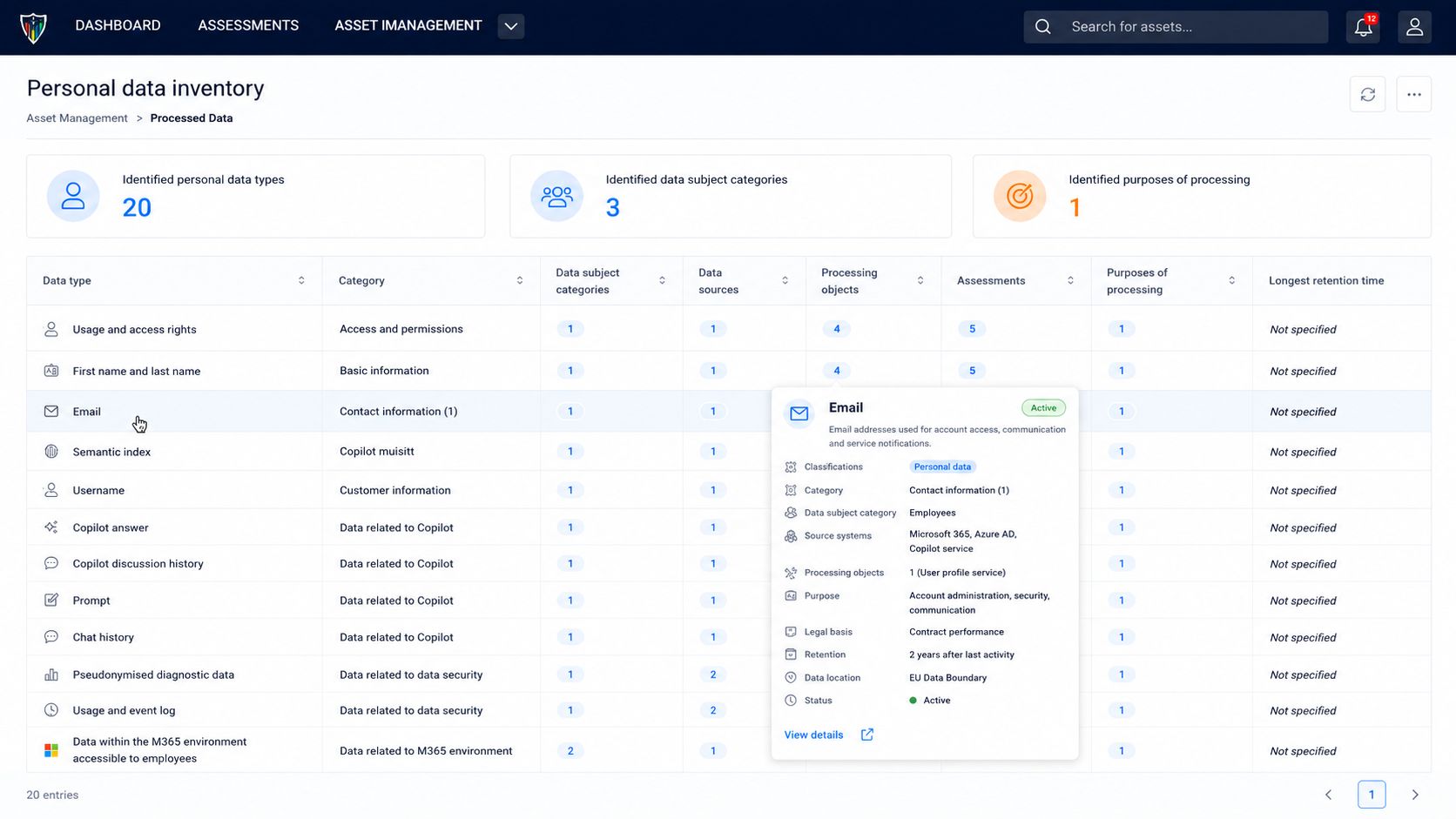
Task: Click the Active status badge in popup
Action: click(1043, 407)
